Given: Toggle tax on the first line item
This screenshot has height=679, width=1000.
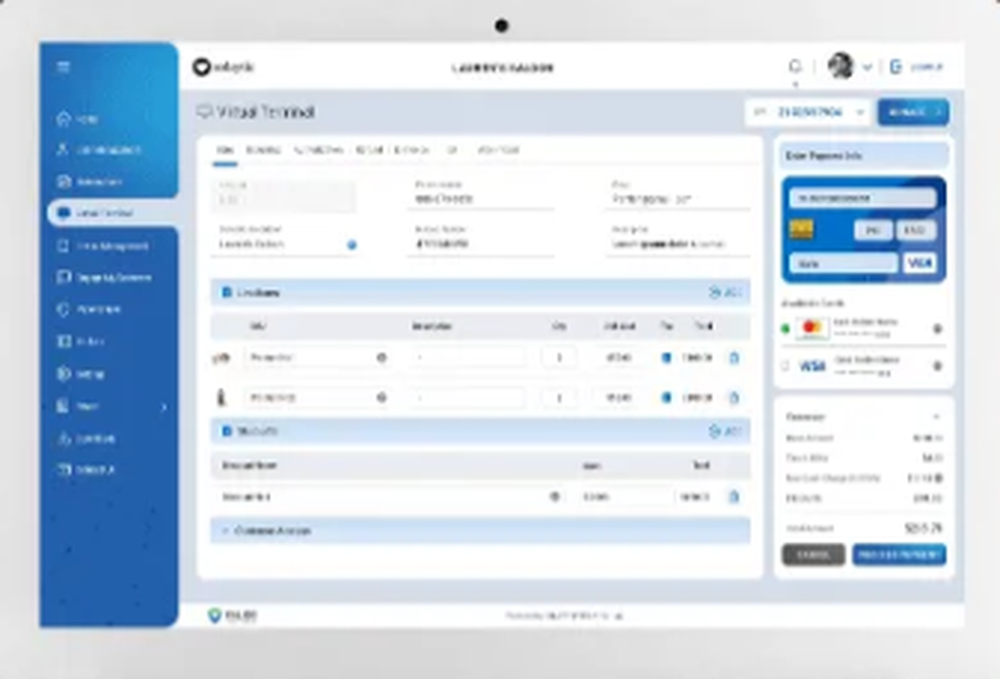Looking at the screenshot, I should pos(665,360).
